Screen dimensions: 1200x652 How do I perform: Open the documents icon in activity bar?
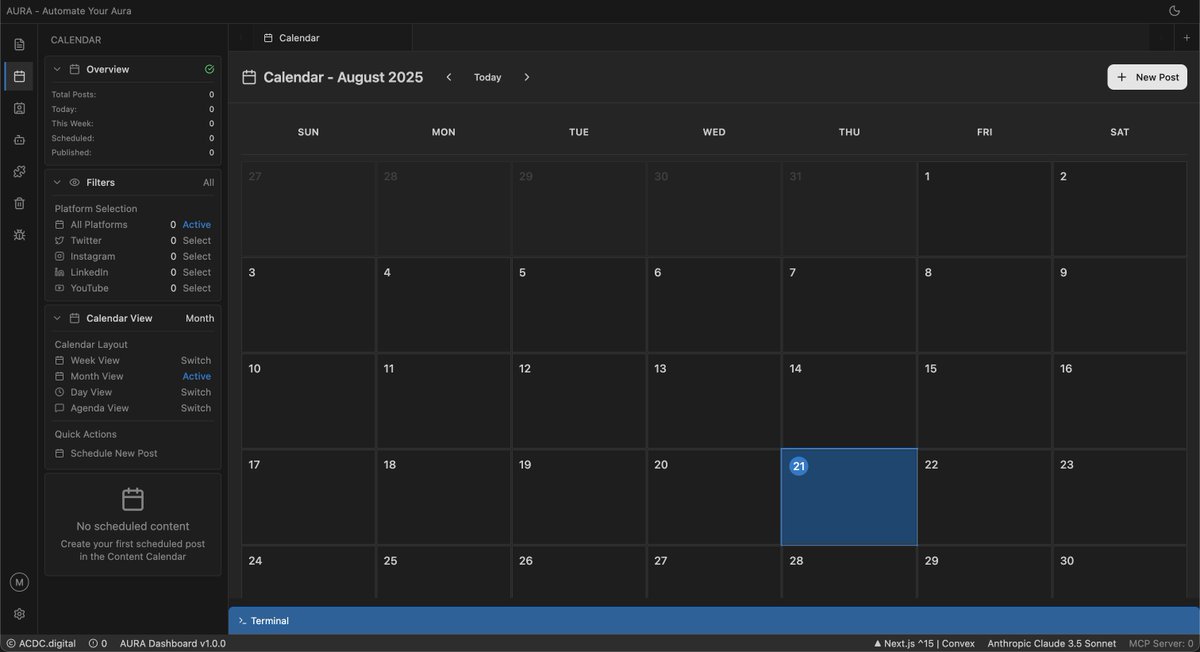pos(19,44)
